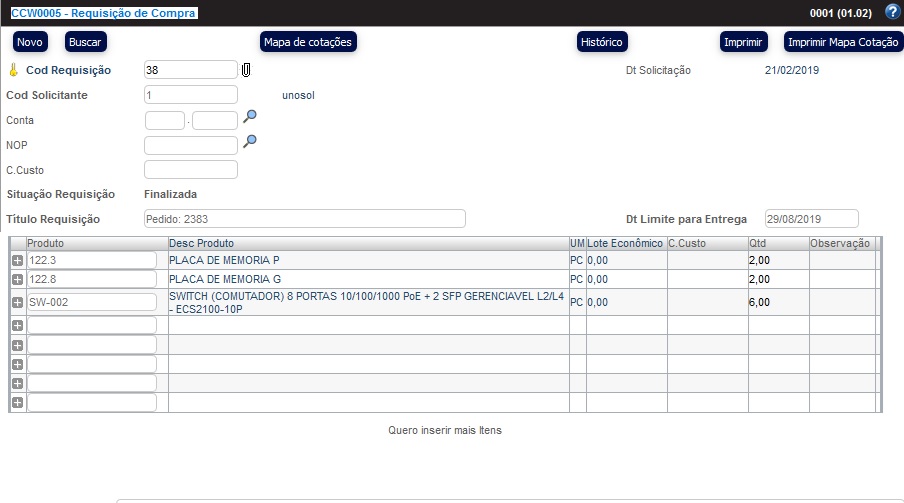
Task: Click the CCW0005 - Requisição de Compra title
Action: [104, 13]
